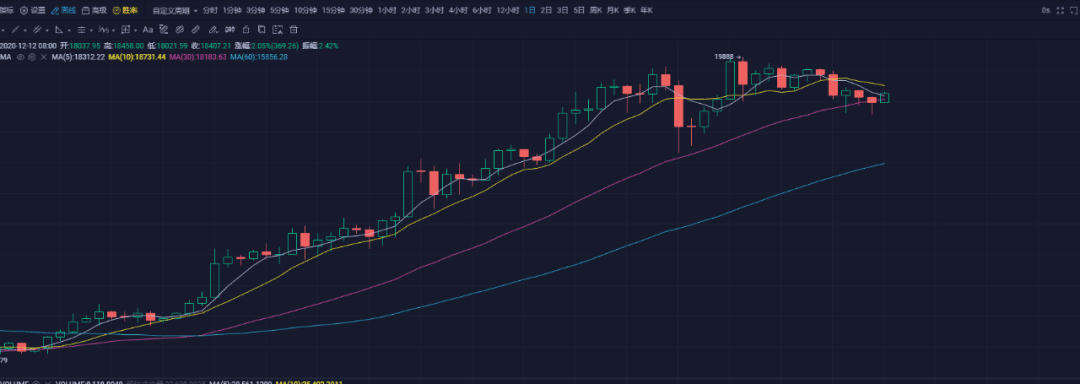
Task: Toggle the lock drawings icon
Action: (246, 30)
